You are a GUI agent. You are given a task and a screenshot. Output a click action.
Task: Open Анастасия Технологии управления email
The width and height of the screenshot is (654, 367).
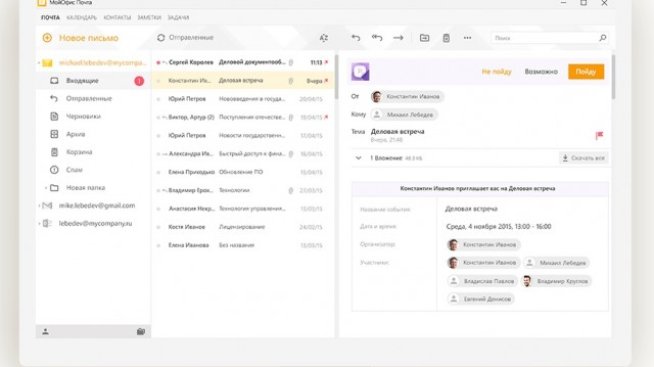coord(243,209)
